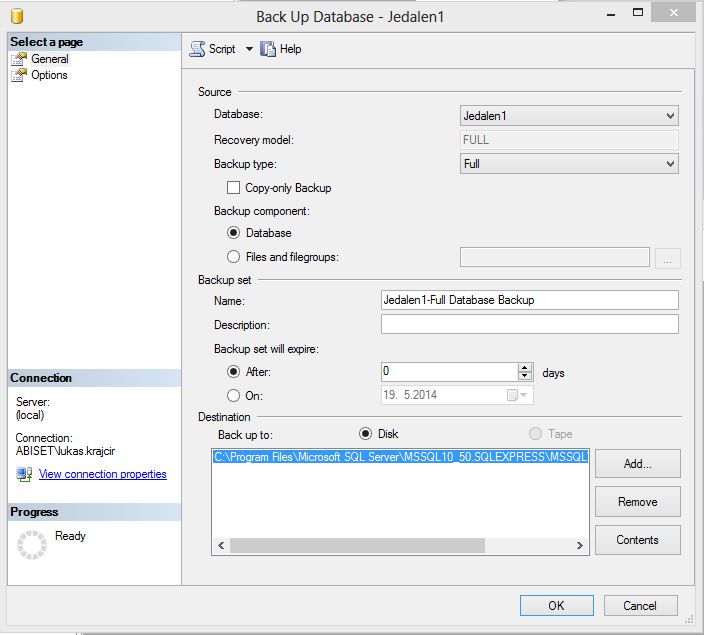
Task: Select Disk as backup destination
Action: pos(365,434)
